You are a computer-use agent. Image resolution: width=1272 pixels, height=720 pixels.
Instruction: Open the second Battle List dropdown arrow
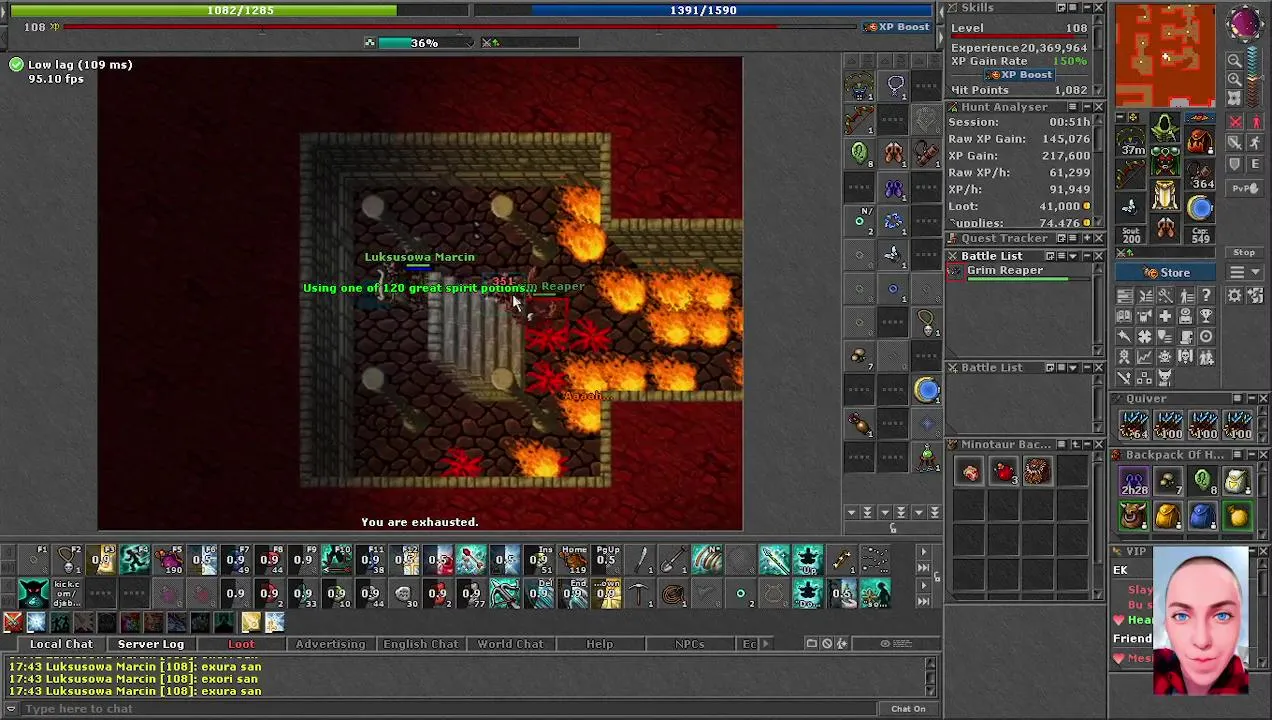click(1074, 368)
